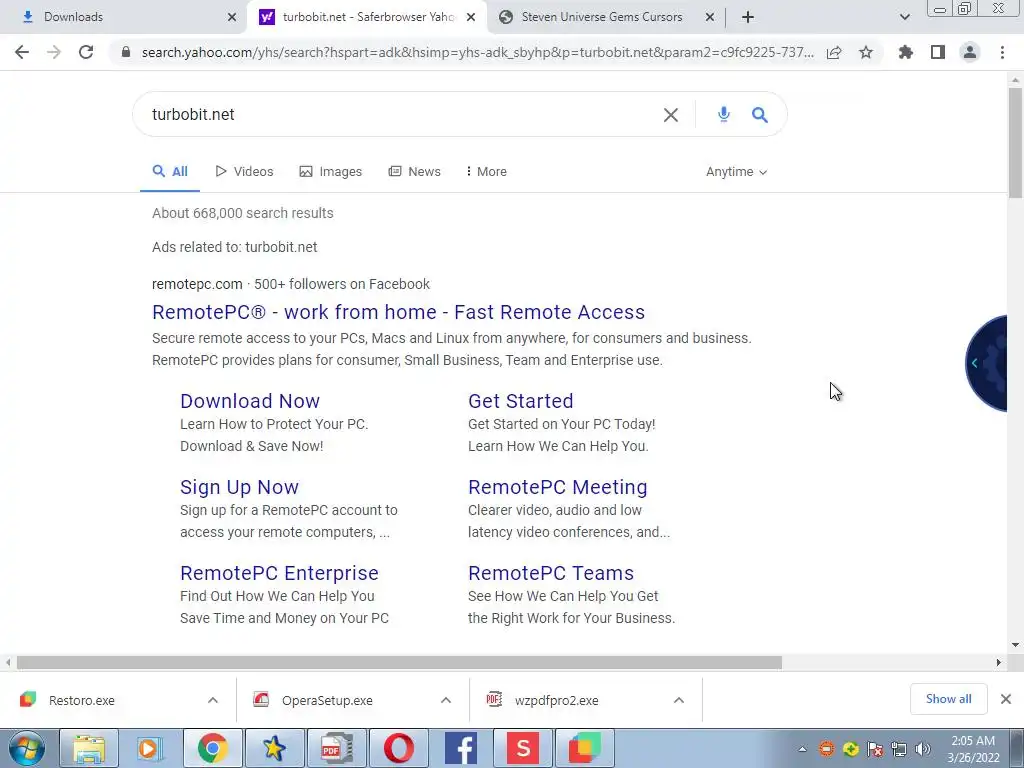Open downloaded wzpdfpro2.exe file
This screenshot has height=768, width=1024.
pyautogui.click(x=556, y=700)
